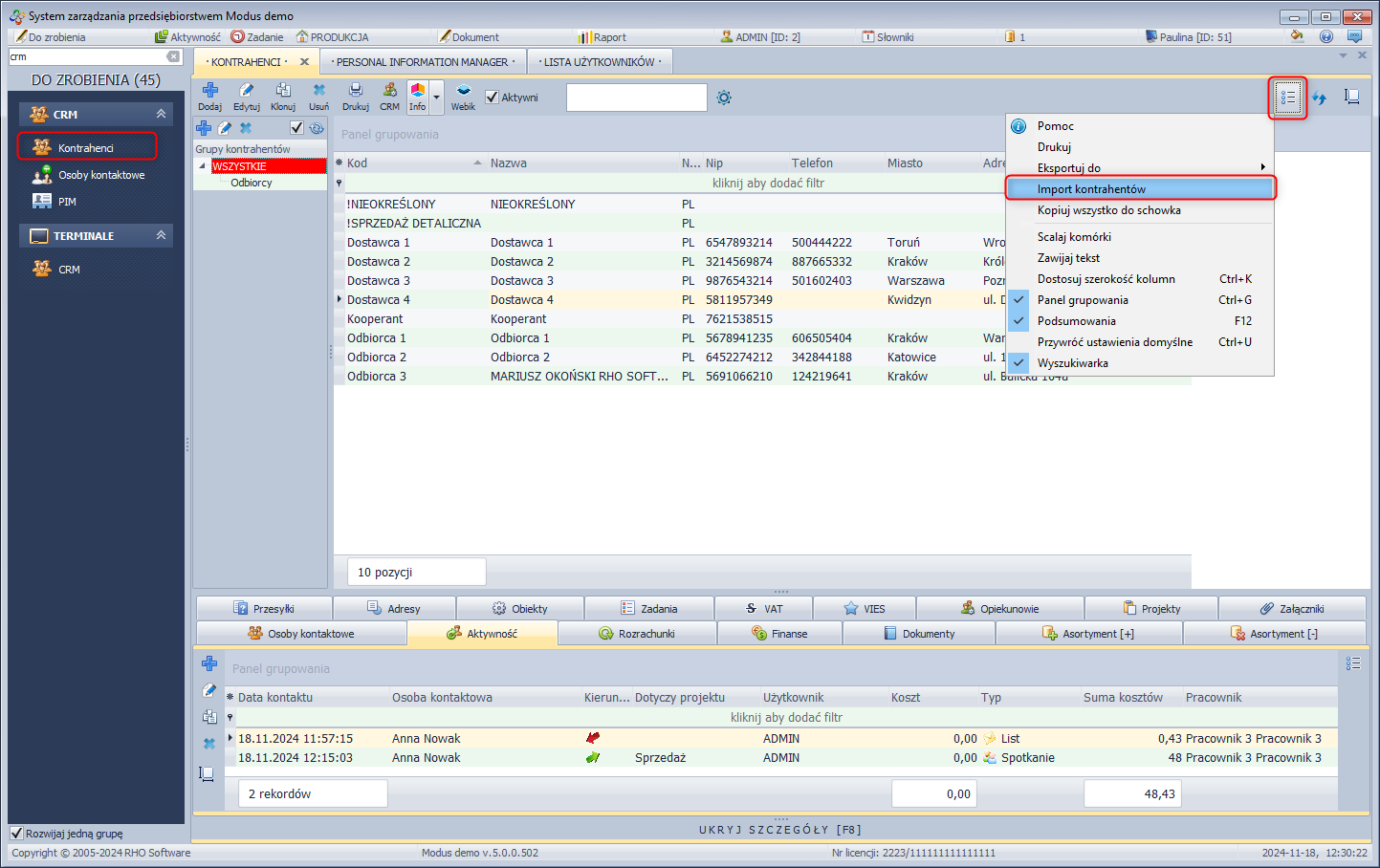
Task: Click the Dodaj (add) contractor icon
Action: coord(209,91)
